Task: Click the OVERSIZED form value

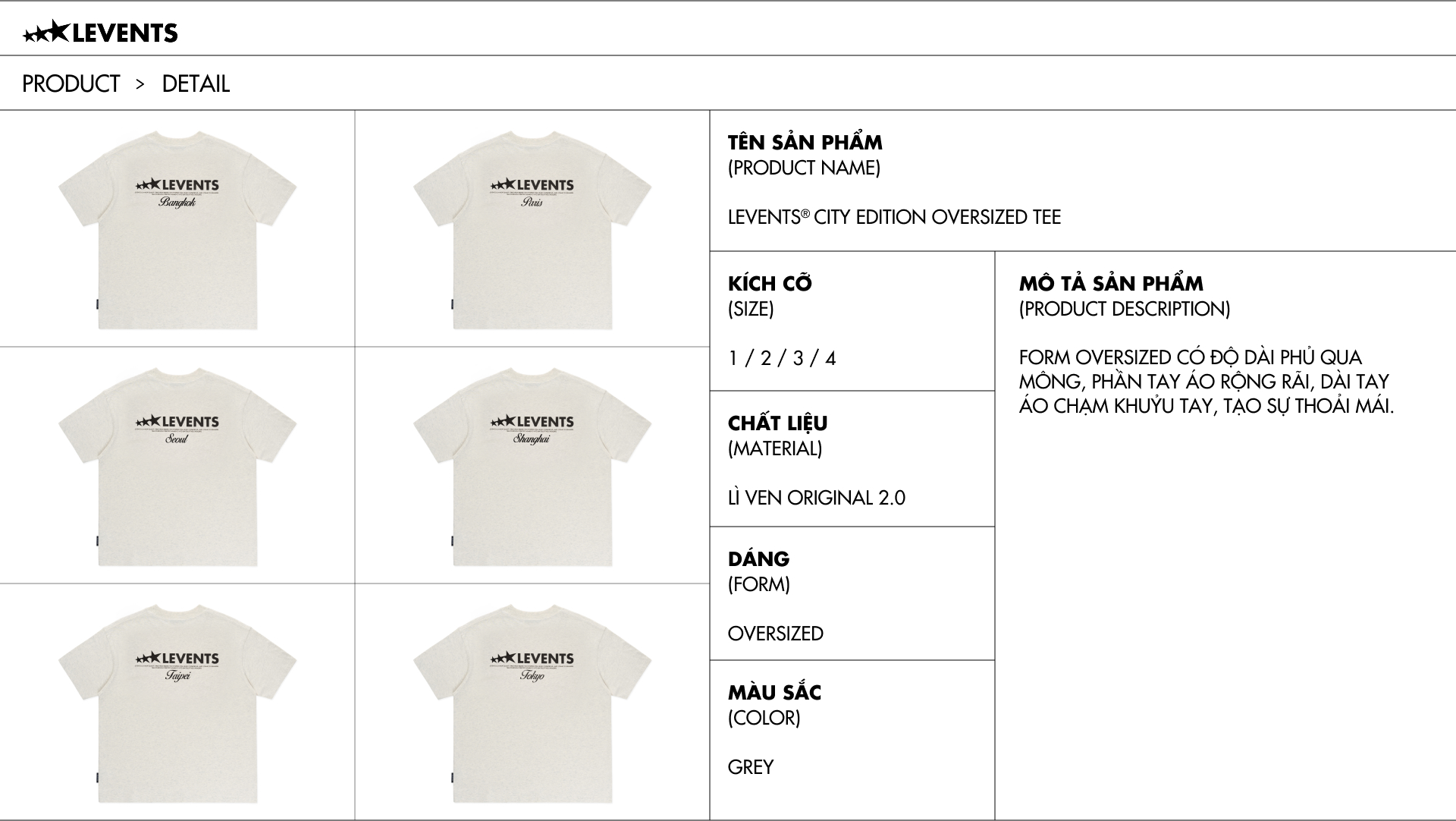Action: pyautogui.click(x=775, y=634)
